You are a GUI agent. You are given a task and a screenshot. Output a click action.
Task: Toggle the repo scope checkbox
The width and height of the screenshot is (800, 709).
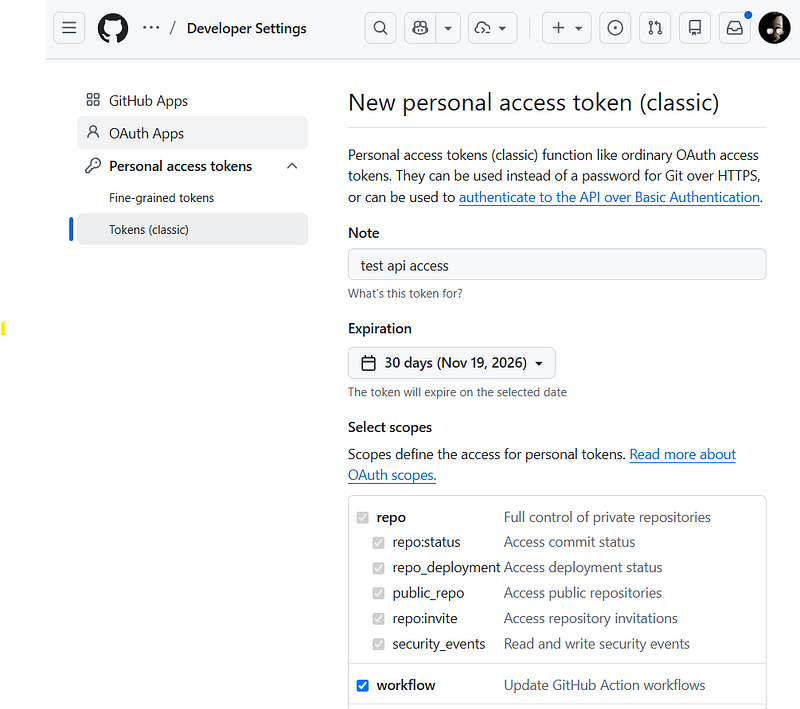[363, 518]
